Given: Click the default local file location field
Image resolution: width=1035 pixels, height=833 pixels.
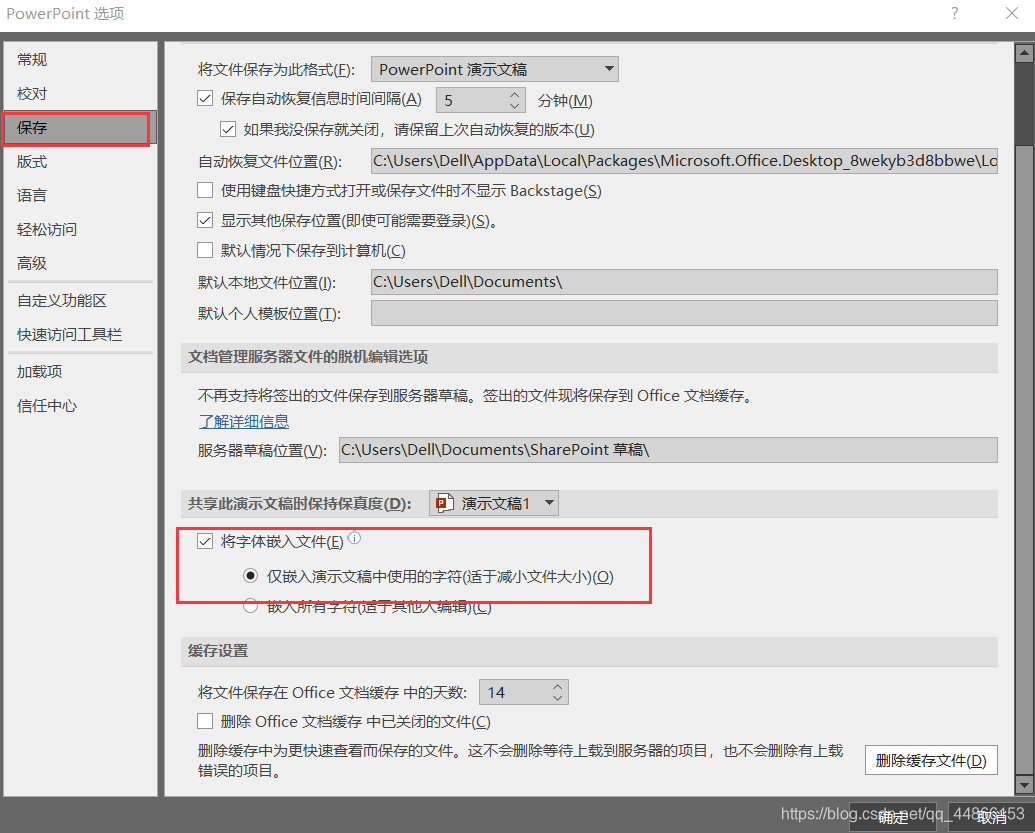Looking at the screenshot, I should point(684,282).
